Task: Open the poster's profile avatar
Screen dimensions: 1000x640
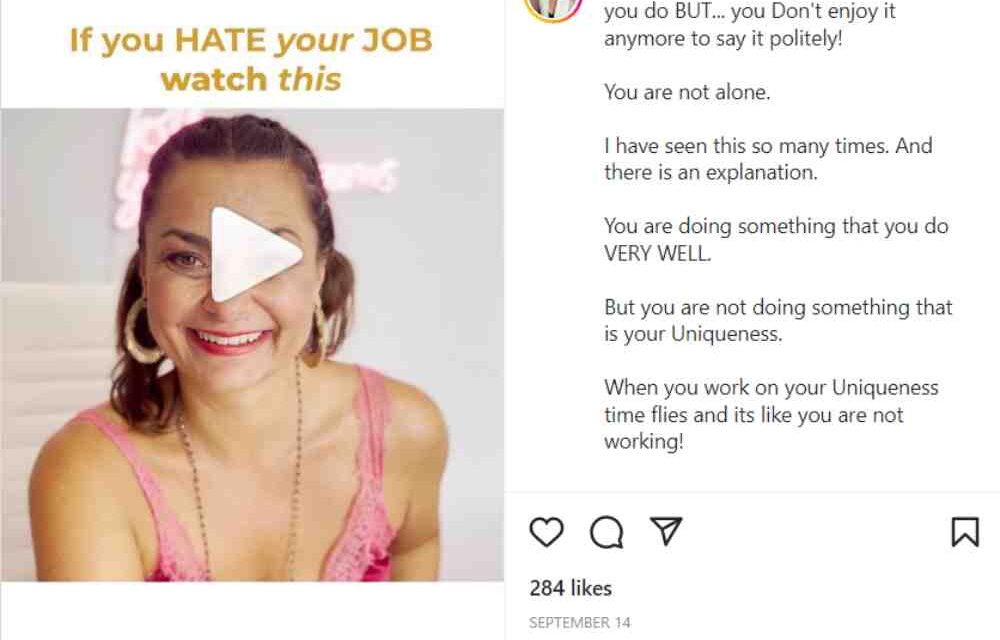Action: coord(554,10)
